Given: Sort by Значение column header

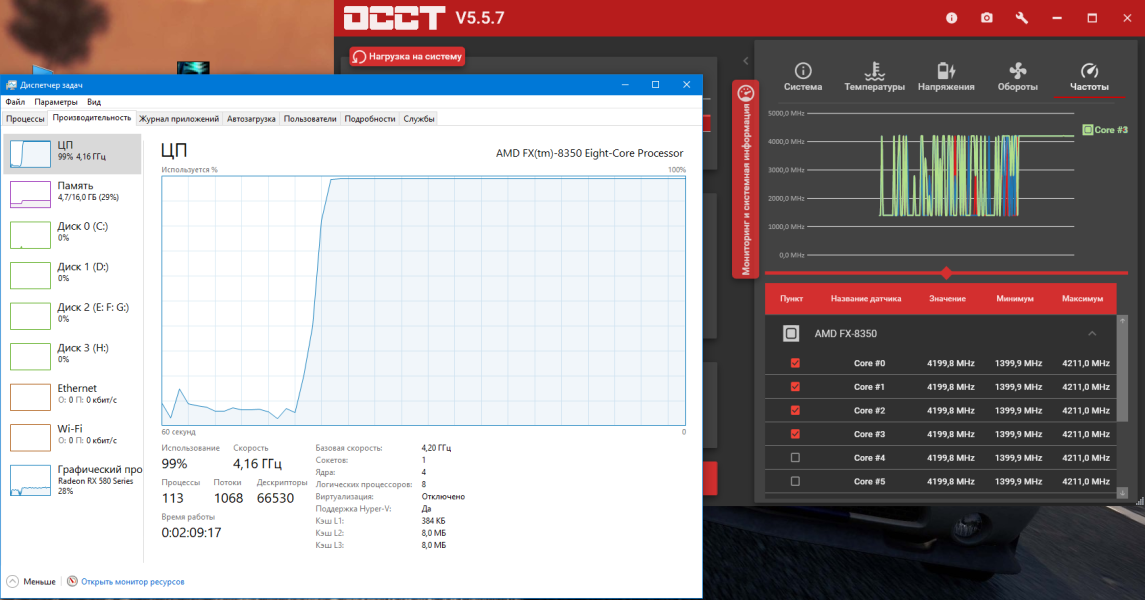Looking at the screenshot, I should pos(947,299).
